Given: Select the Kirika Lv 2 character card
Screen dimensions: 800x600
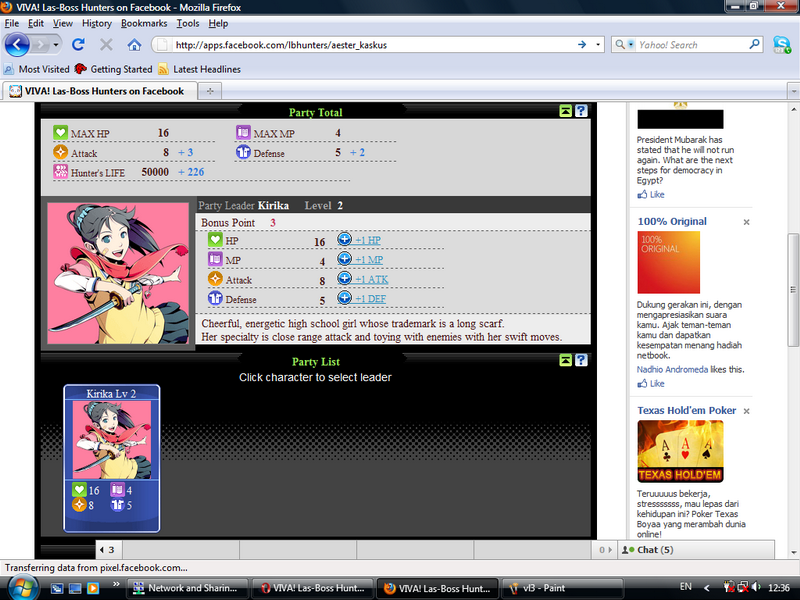Looking at the screenshot, I should pos(112,458).
